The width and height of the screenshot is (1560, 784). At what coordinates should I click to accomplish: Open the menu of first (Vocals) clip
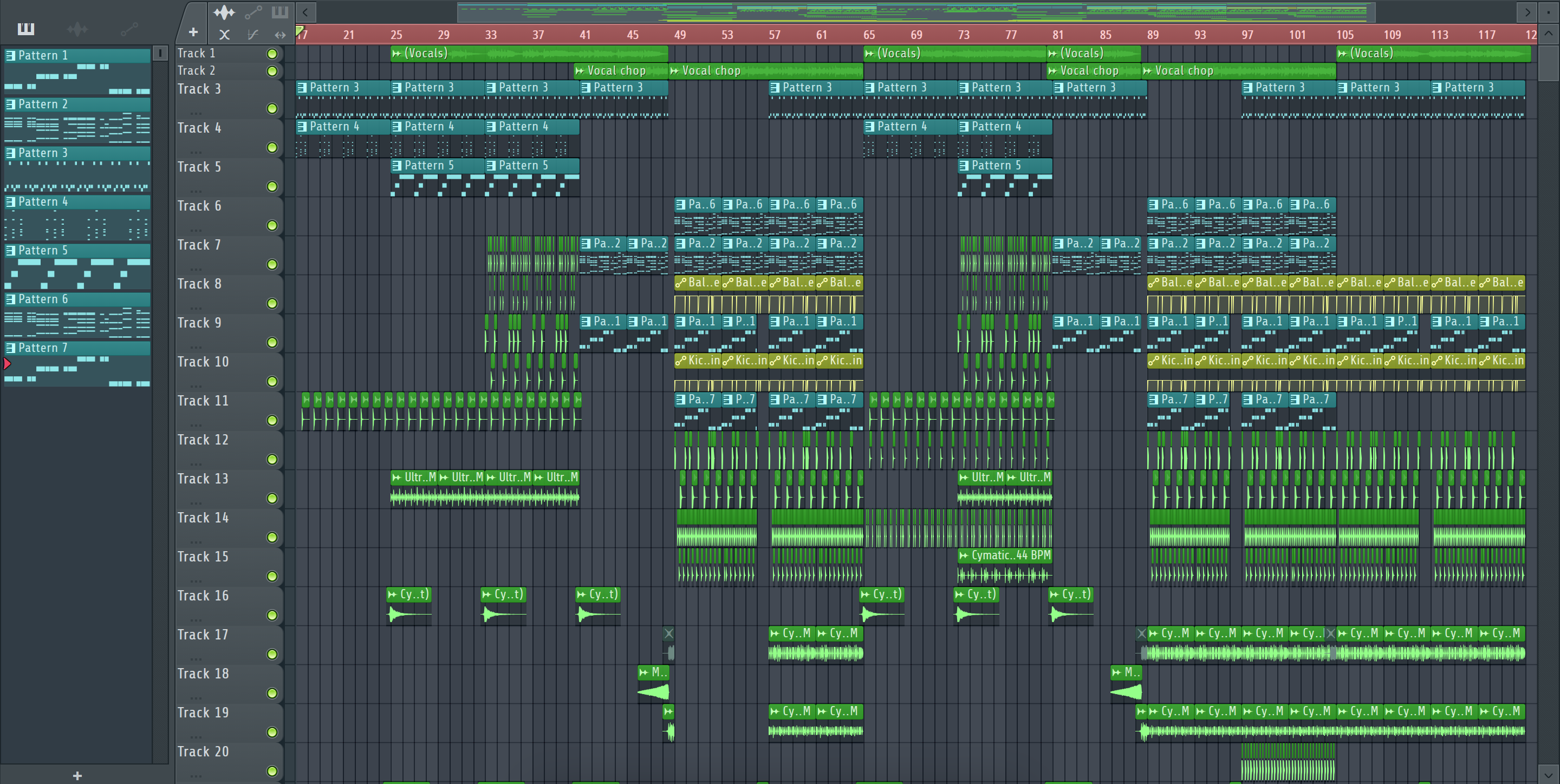tap(396, 53)
